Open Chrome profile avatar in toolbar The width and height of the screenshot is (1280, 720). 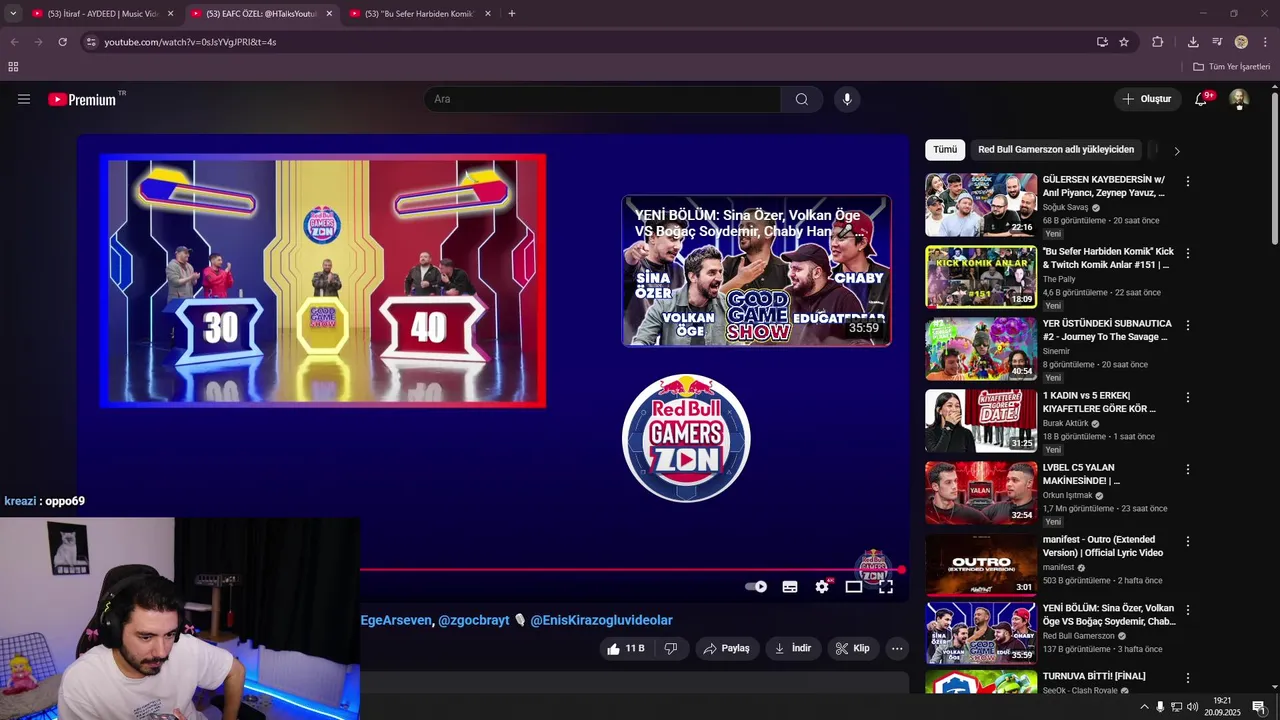(x=1241, y=42)
